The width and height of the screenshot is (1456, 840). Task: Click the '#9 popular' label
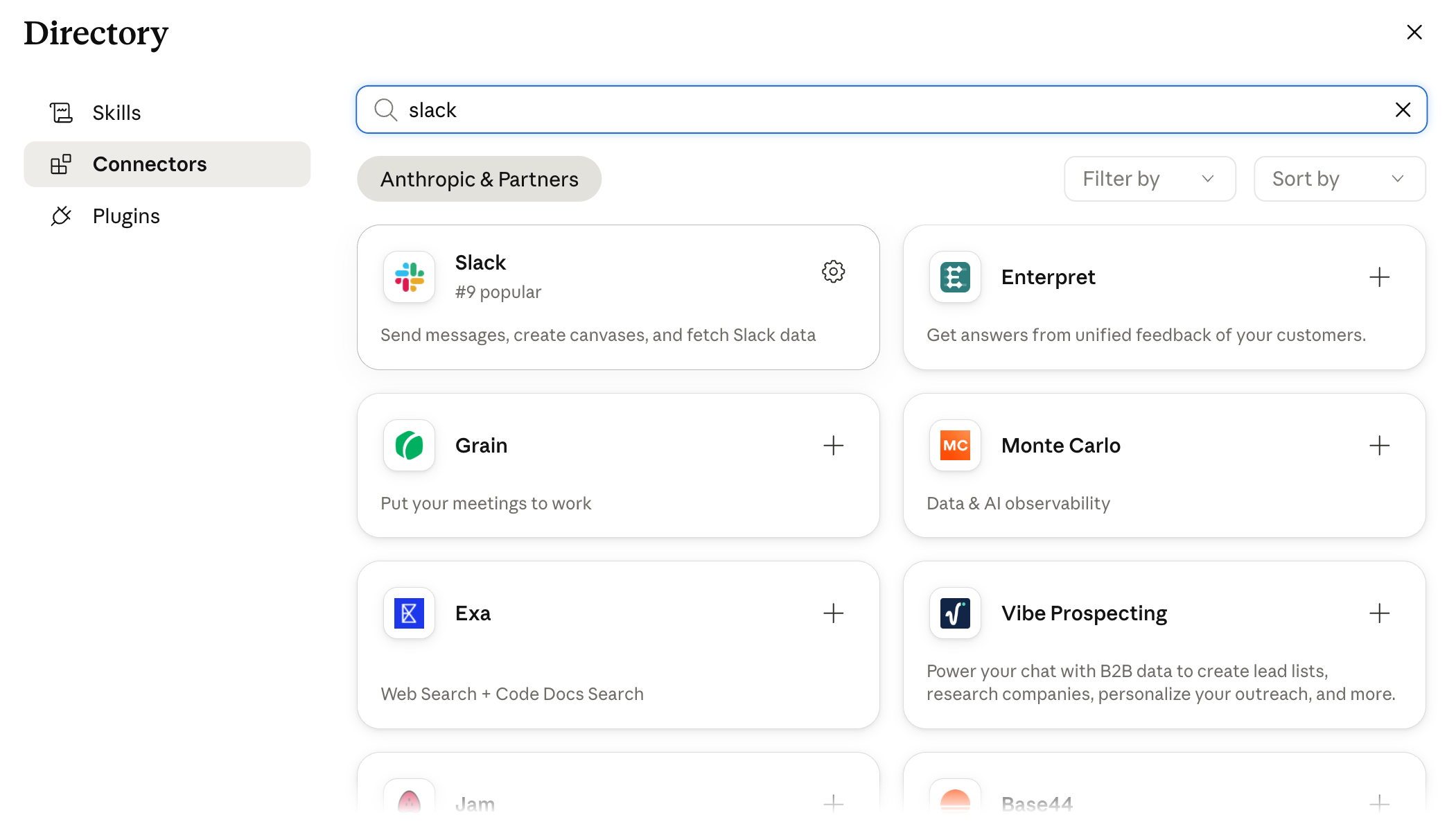tap(498, 292)
